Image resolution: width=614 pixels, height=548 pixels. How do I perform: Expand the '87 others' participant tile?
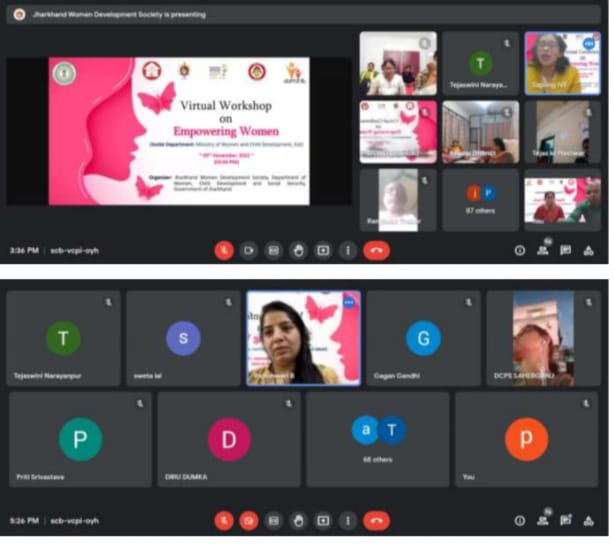point(481,199)
